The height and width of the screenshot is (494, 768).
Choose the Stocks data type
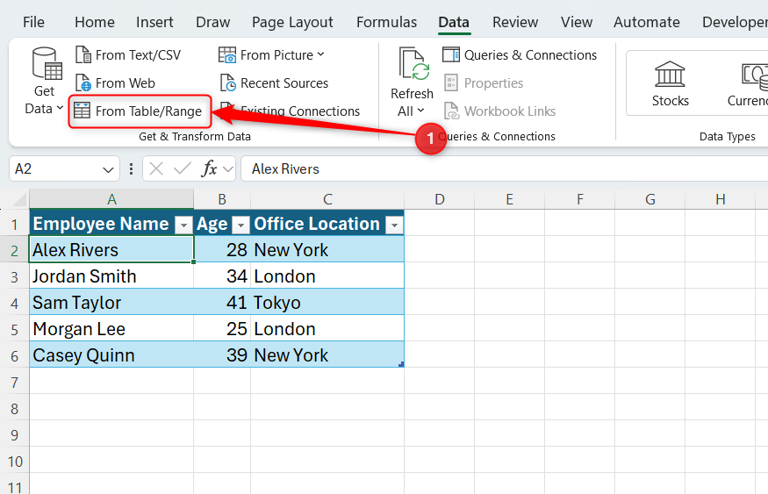click(x=670, y=82)
